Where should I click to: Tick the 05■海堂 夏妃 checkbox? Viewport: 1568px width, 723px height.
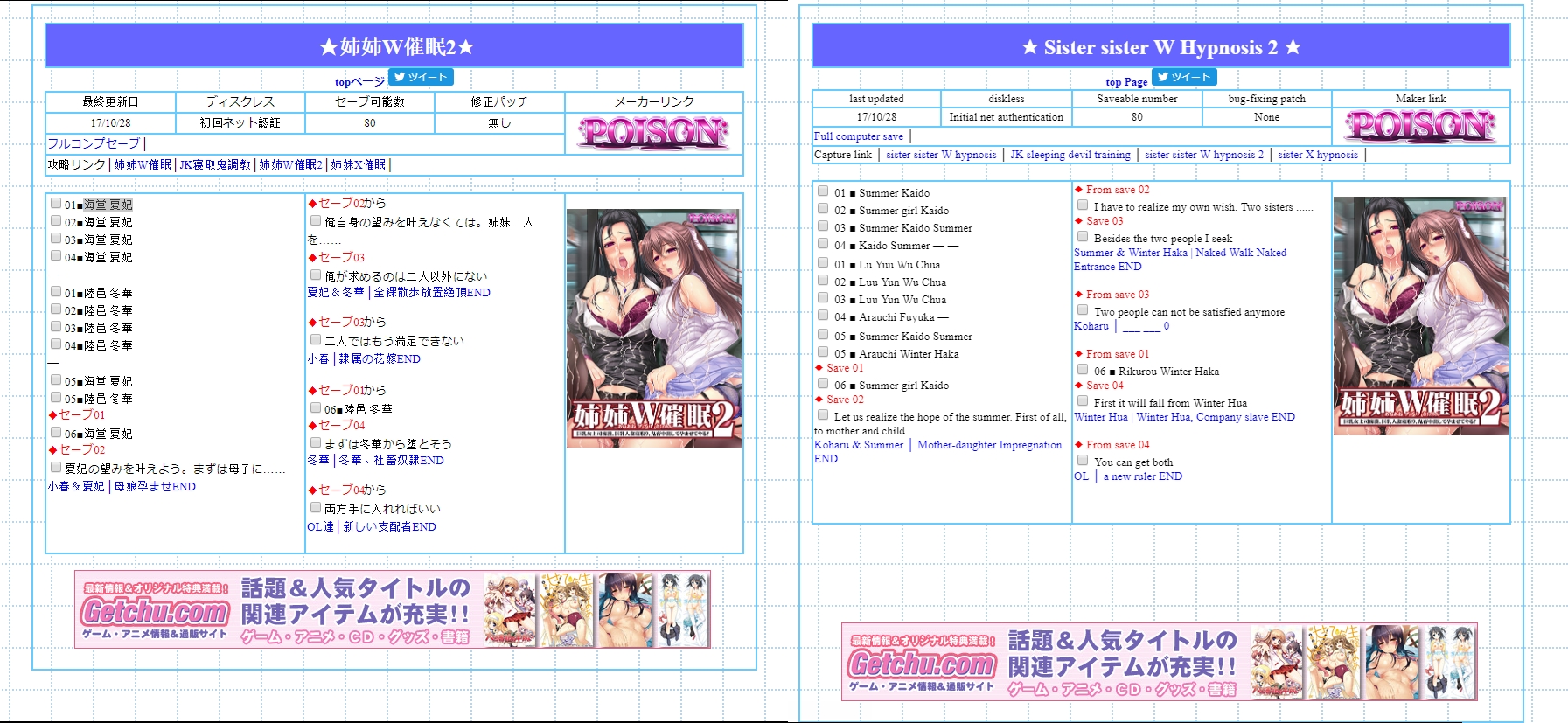tap(56, 379)
